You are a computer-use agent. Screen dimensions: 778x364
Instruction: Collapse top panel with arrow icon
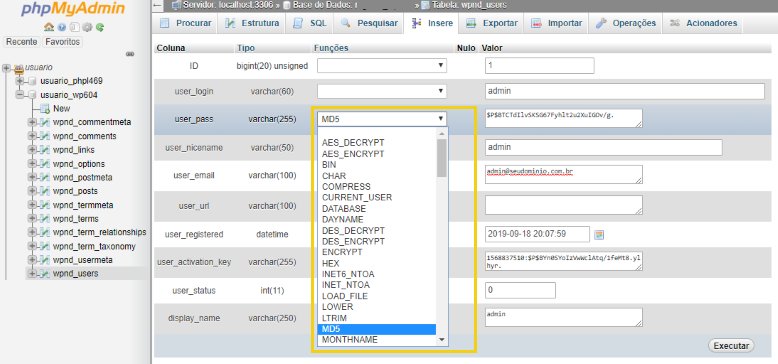click(x=157, y=5)
